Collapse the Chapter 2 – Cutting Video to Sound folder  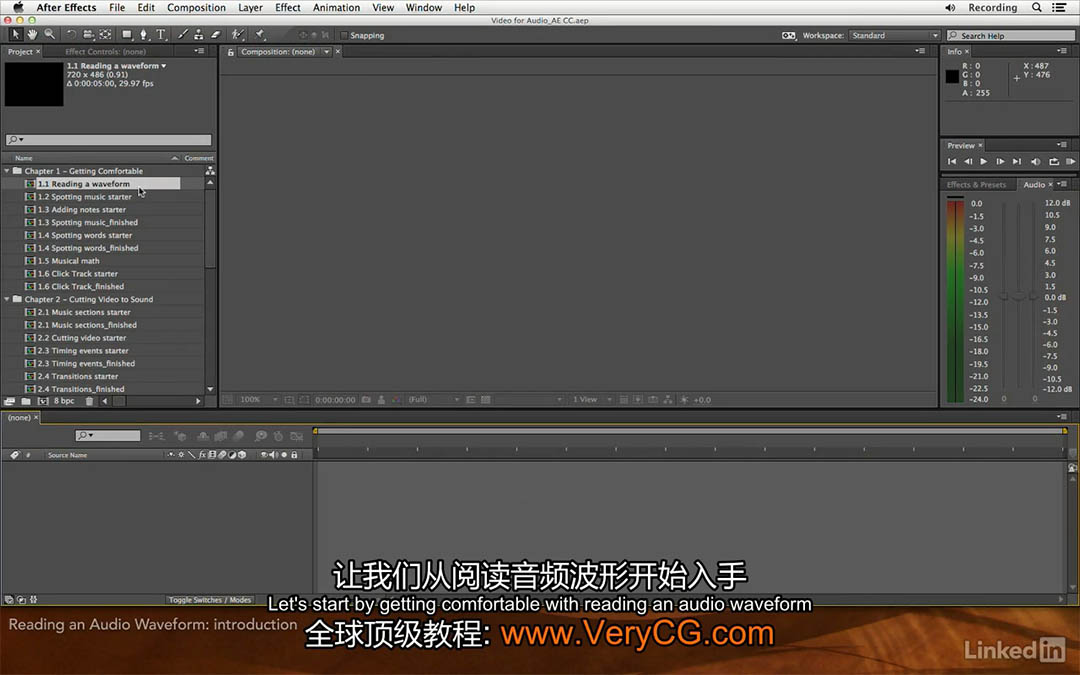click(x=7, y=300)
